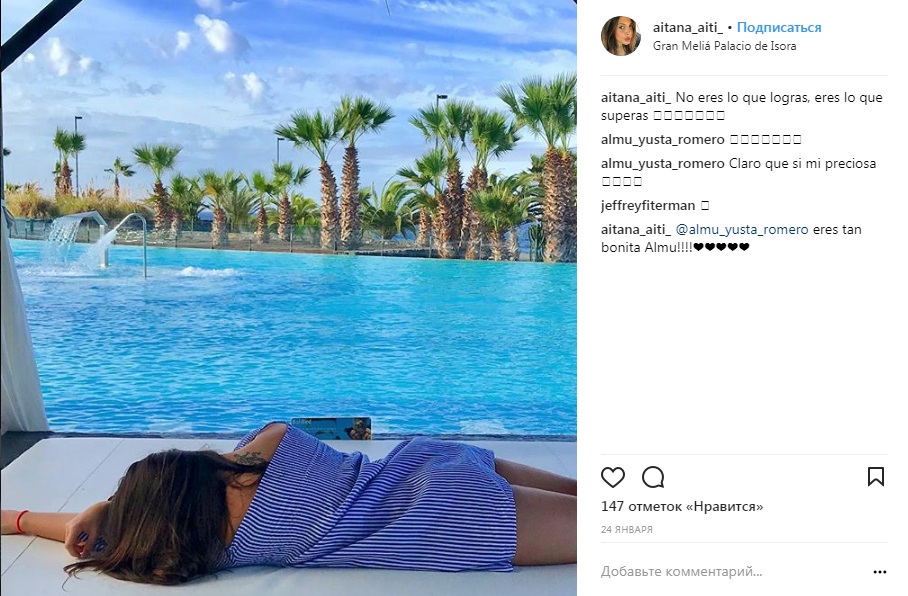908x596 pixels.
Task: Click the Подписаться follow link
Action: [779, 27]
